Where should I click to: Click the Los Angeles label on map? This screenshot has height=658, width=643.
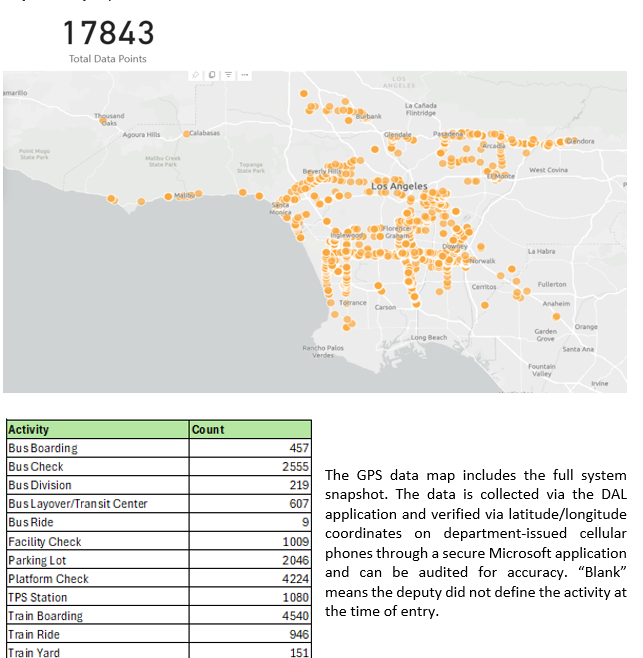click(400, 187)
